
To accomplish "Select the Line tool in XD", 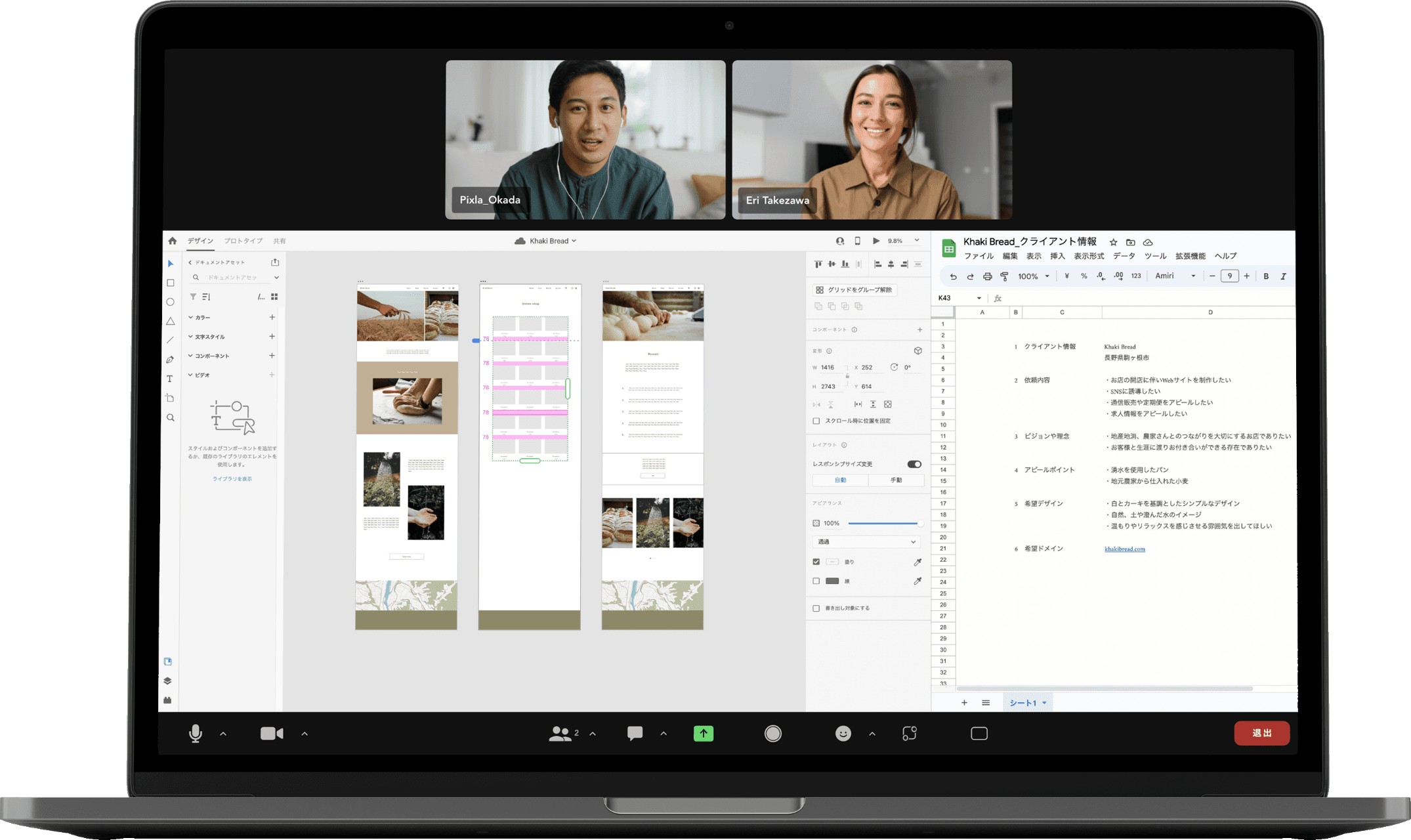I will 171,340.
